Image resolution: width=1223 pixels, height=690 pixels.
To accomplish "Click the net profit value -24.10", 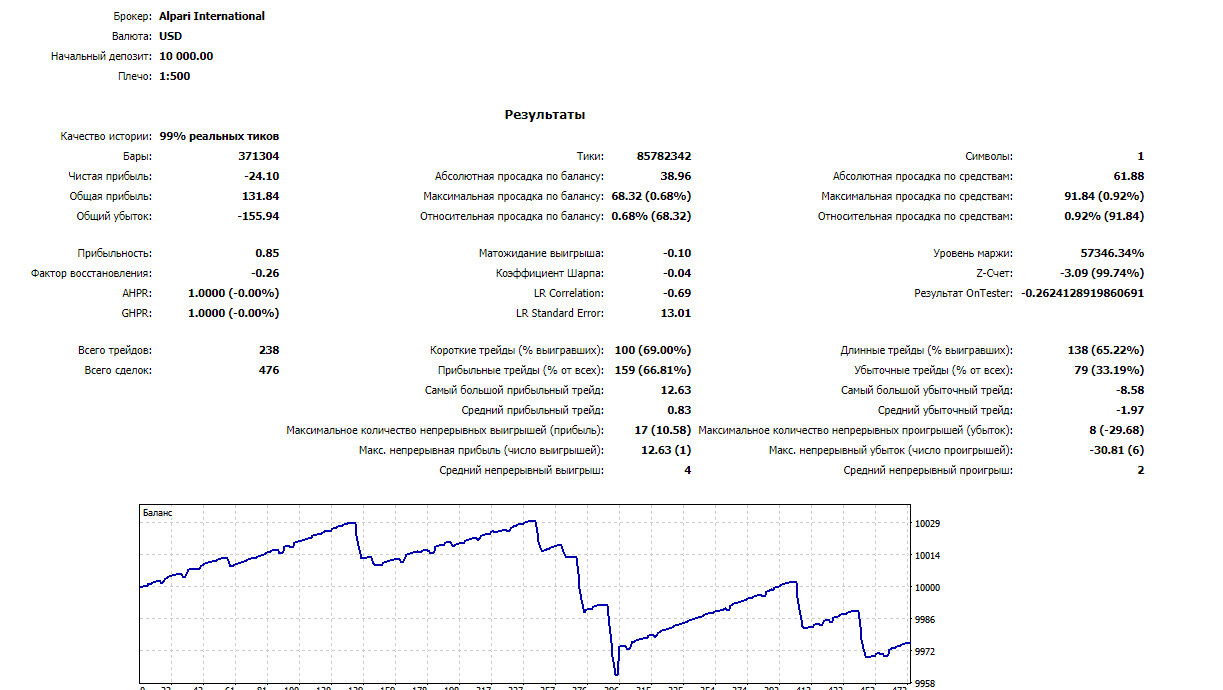I will tap(262, 176).
